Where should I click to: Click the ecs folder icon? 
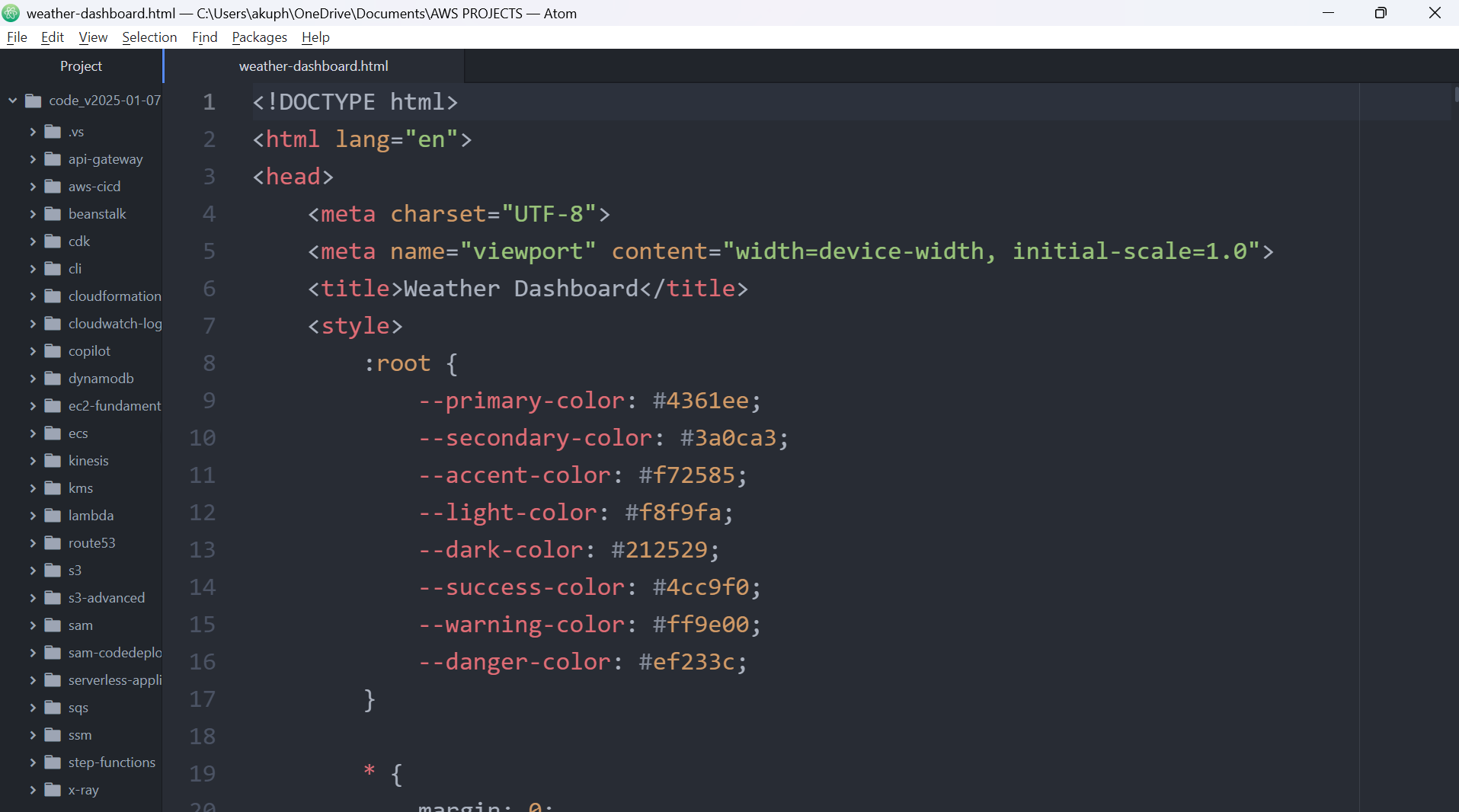[x=53, y=433]
